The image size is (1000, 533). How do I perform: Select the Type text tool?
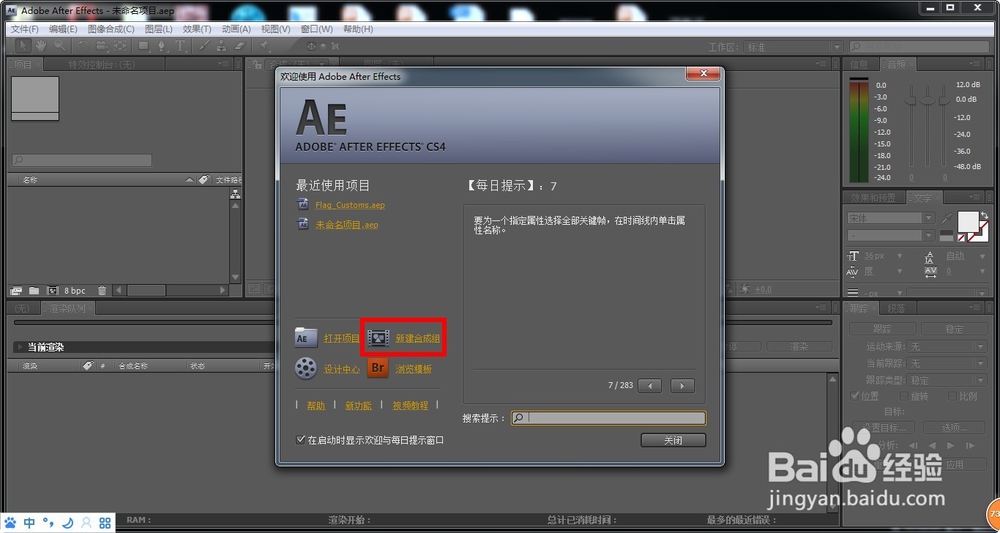[x=180, y=46]
